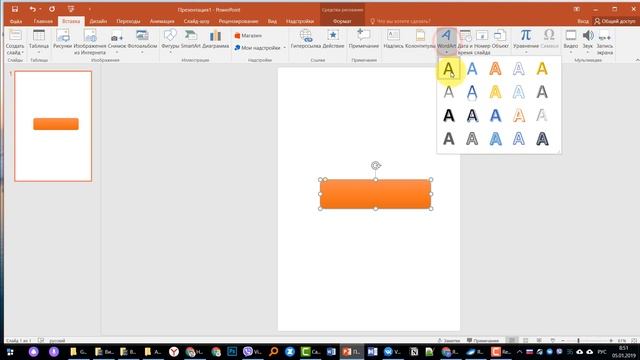Open Изображения из Интернета online pictures
This screenshot has width=640, height=360.
90,42
